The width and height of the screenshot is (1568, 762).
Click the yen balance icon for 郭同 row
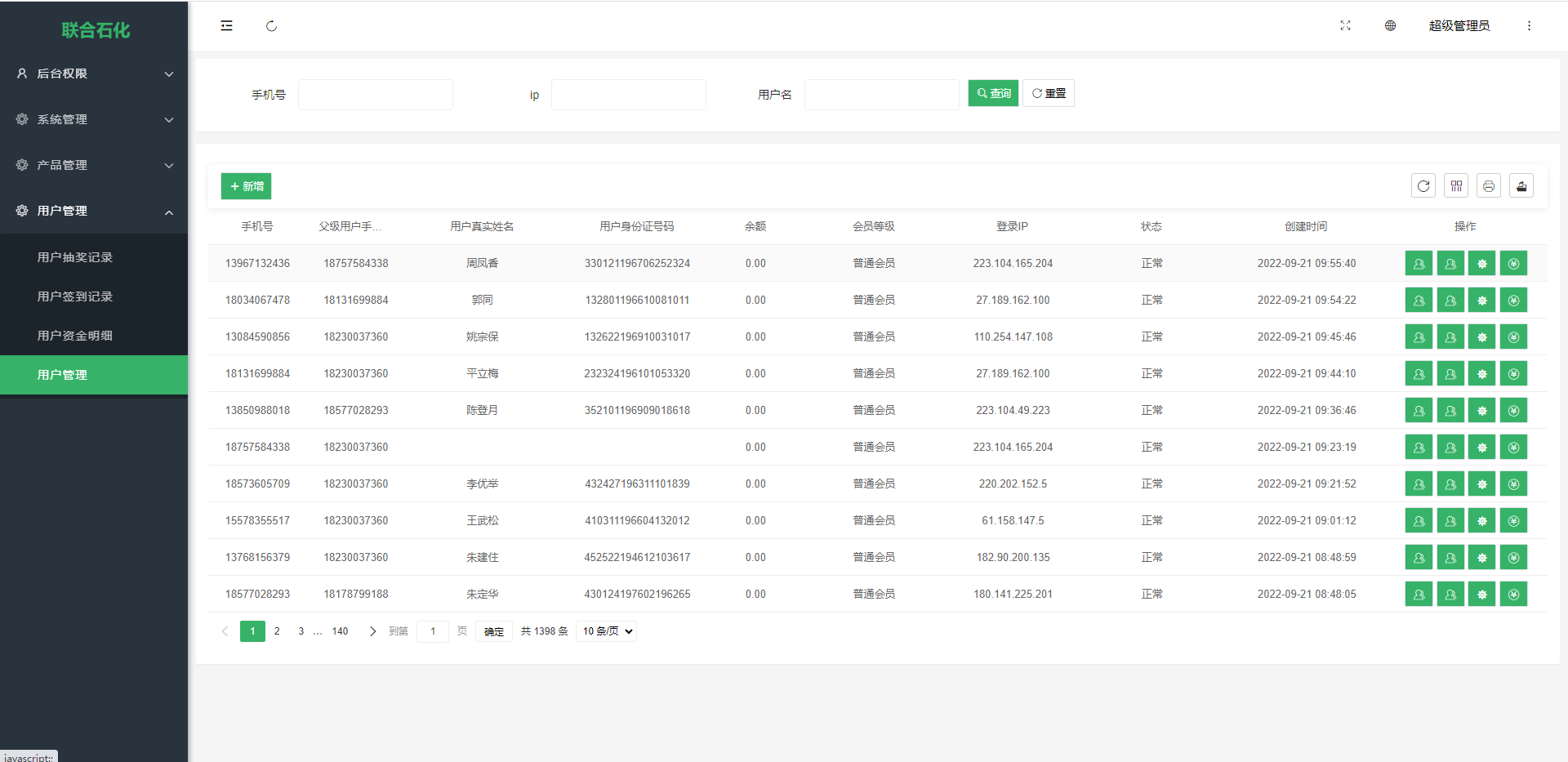[x=1513, y=301]
